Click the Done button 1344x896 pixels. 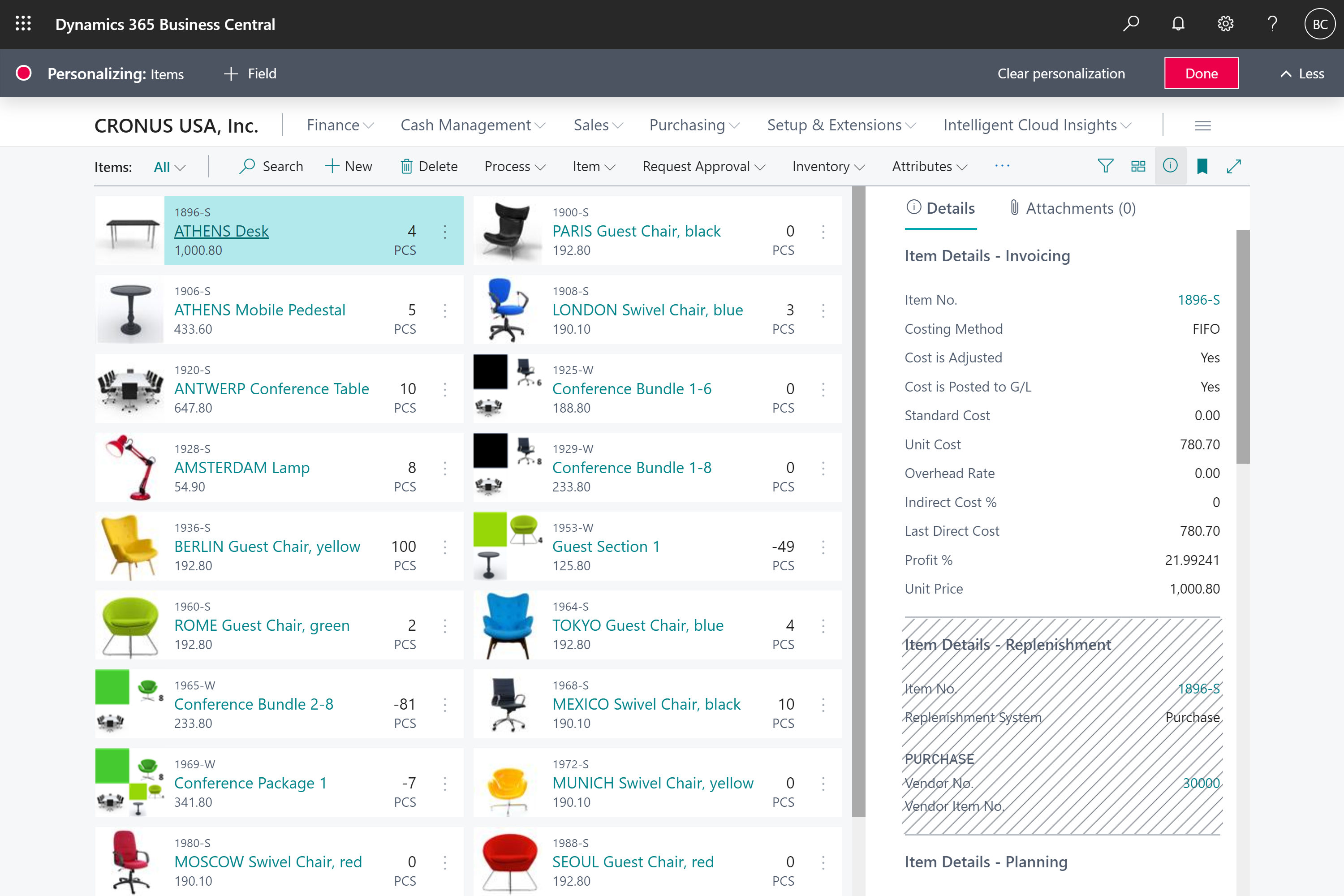click(x=1201, y=74)
